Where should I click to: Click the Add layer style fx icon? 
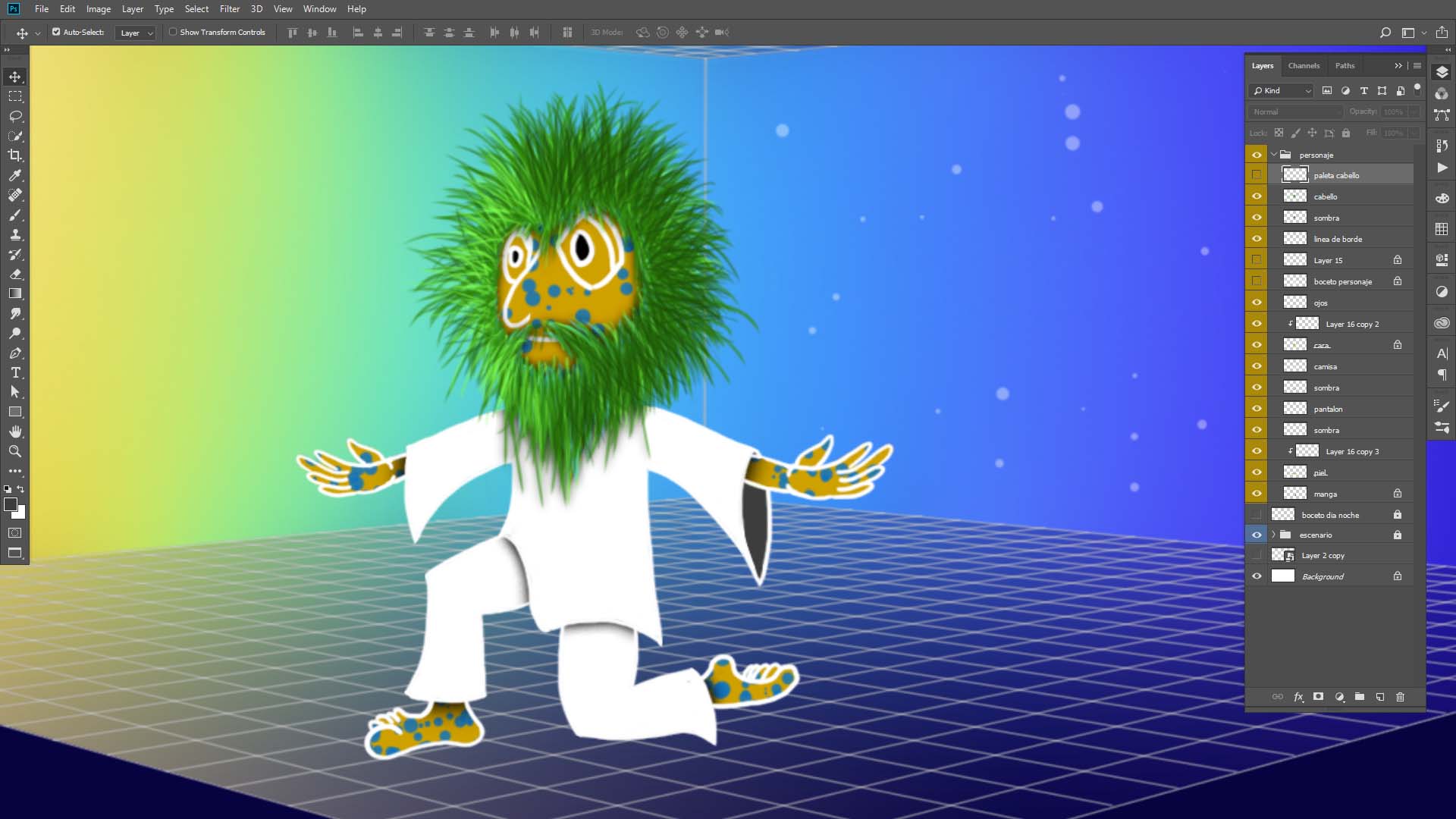[1298, 697]
